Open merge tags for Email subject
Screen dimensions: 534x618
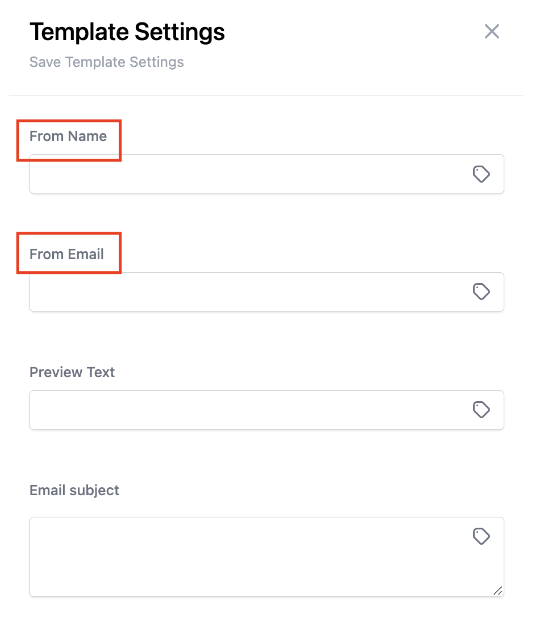(x=481, y=536)
